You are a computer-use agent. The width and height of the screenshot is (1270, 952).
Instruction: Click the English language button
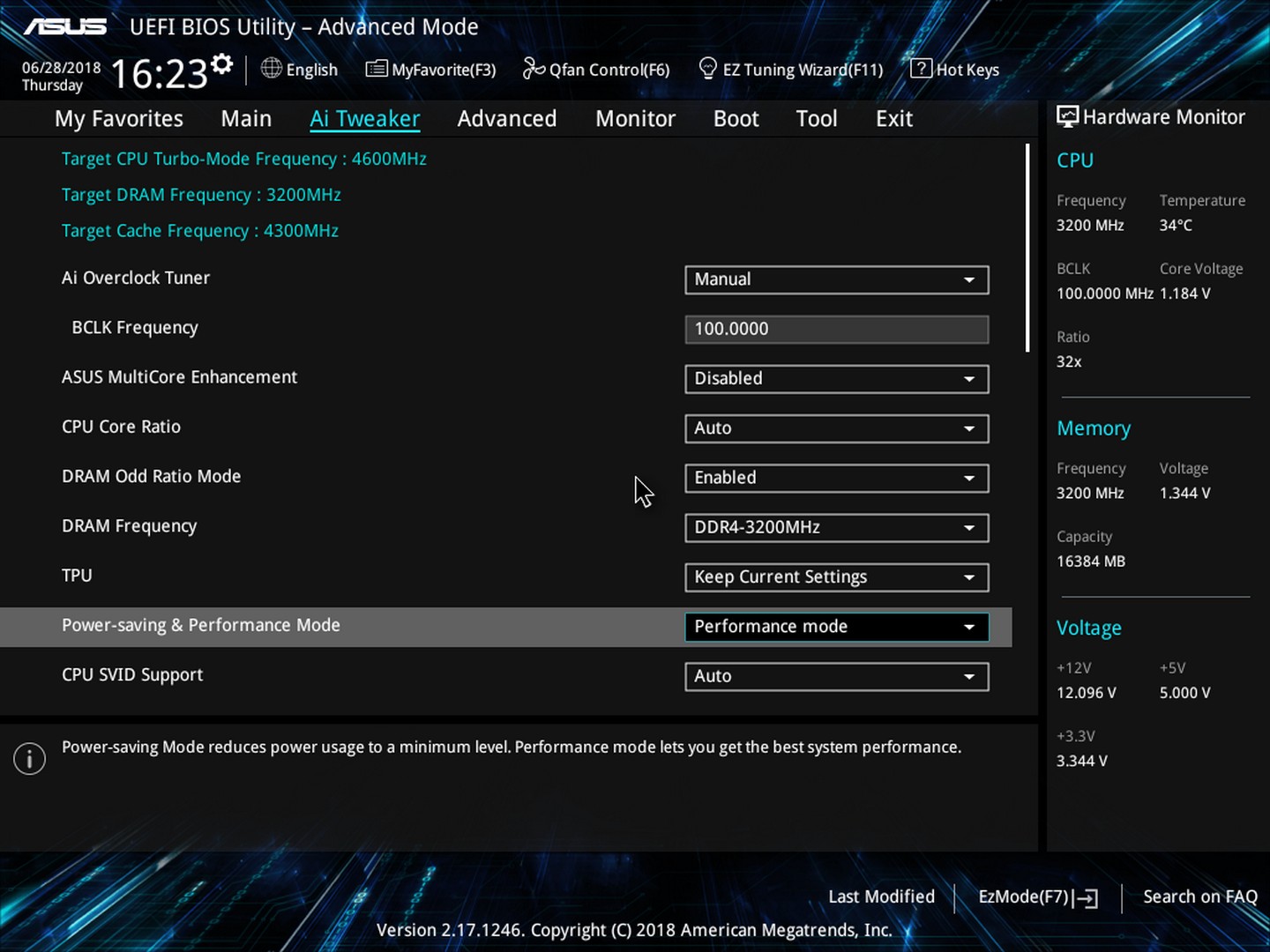pos(300,69)
